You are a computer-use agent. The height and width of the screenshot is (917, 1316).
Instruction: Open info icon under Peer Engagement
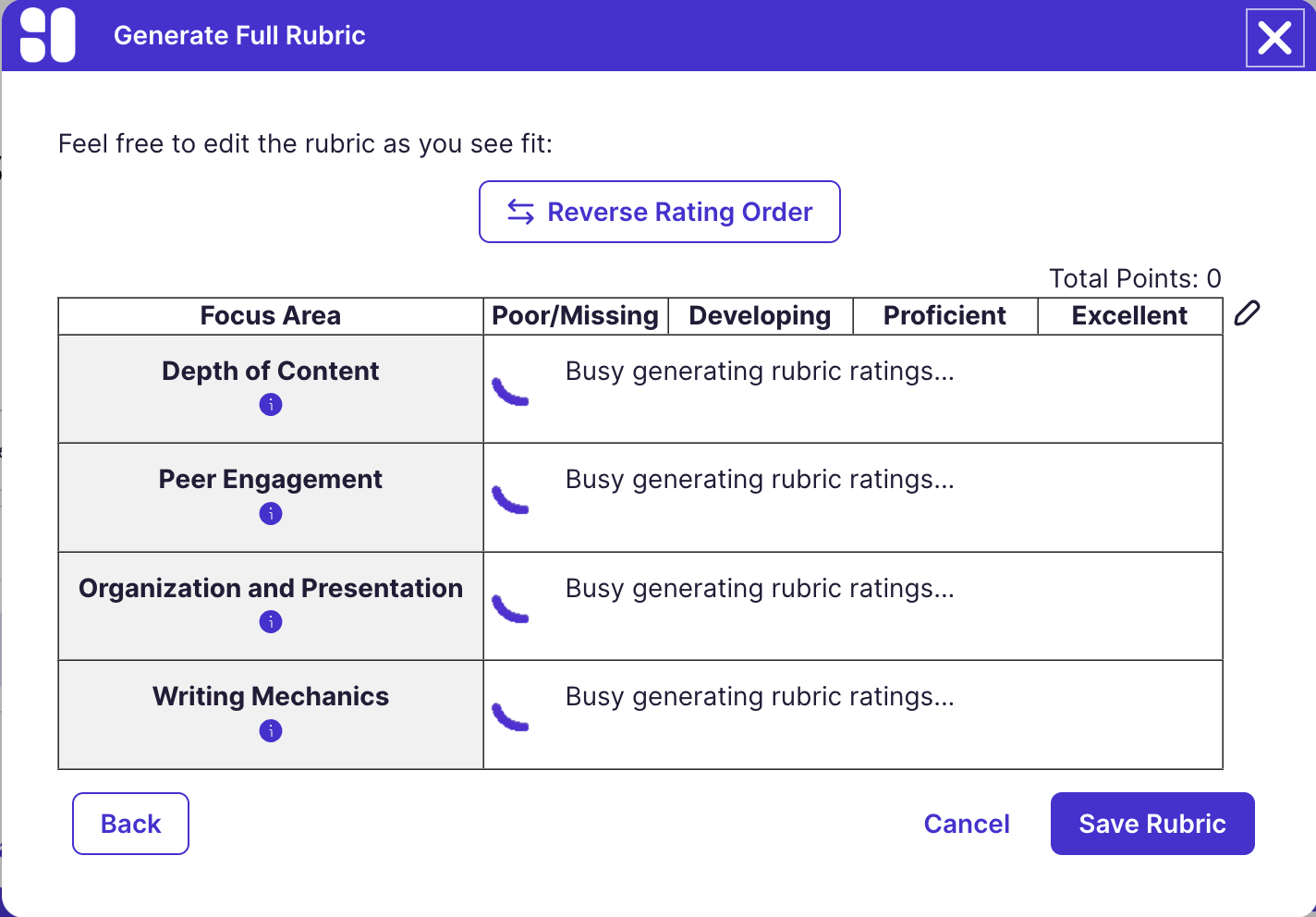coord(271,514)
